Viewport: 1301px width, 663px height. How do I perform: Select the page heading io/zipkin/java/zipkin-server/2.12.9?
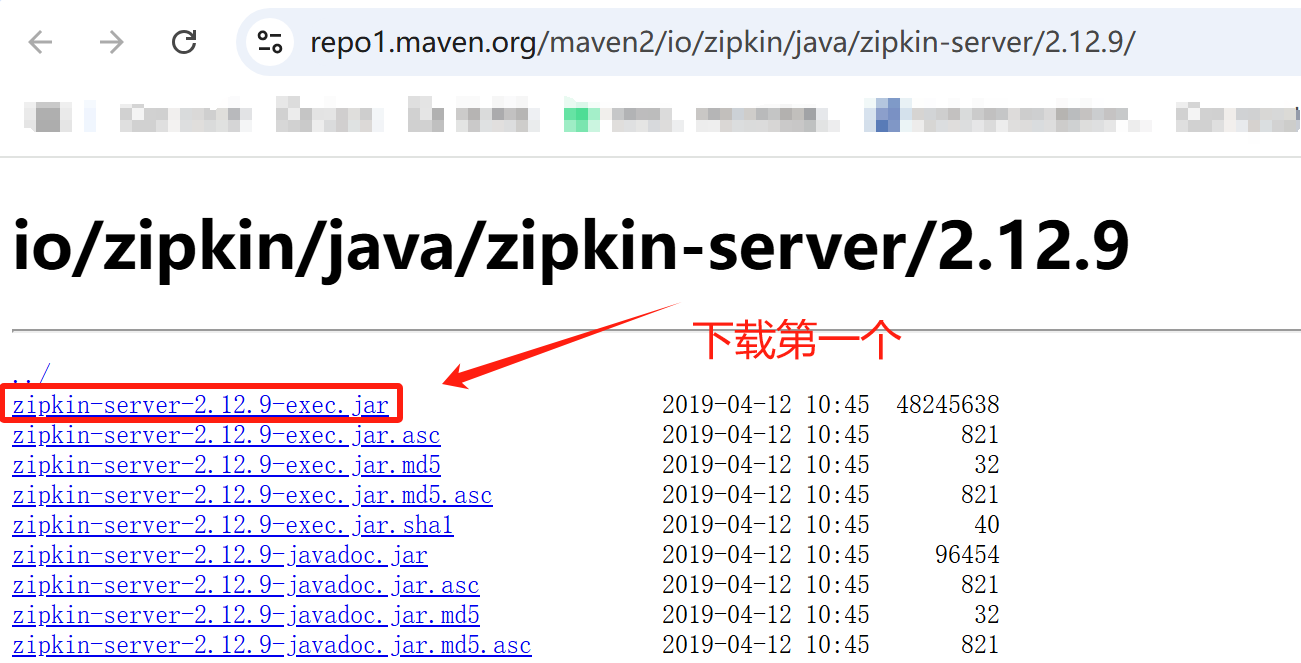click(x=571, y=247)
